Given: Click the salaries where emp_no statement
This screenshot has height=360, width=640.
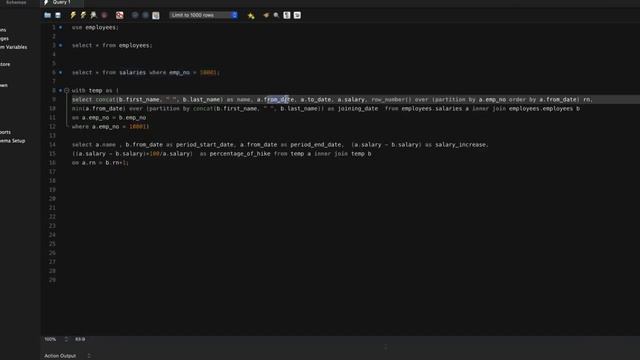Looking at the screenshot, I should tap(146, 73).
